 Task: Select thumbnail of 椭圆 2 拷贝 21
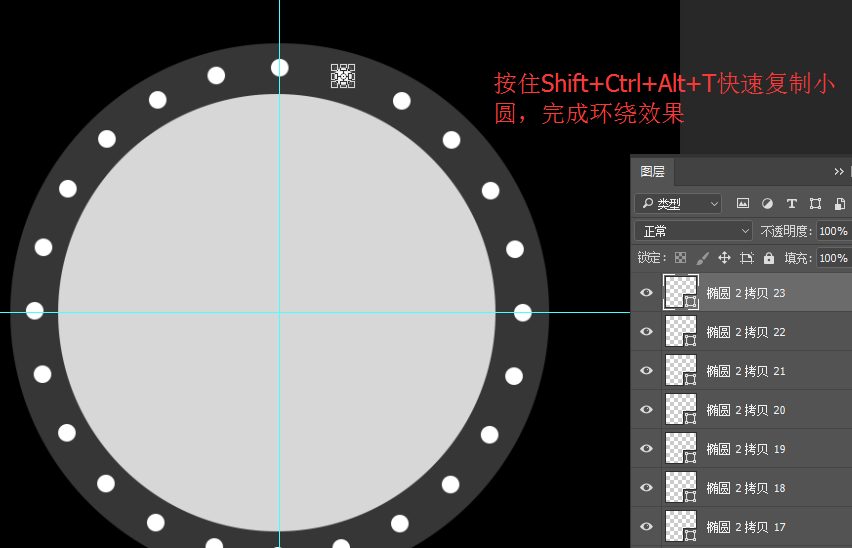(x=681, y=370)
